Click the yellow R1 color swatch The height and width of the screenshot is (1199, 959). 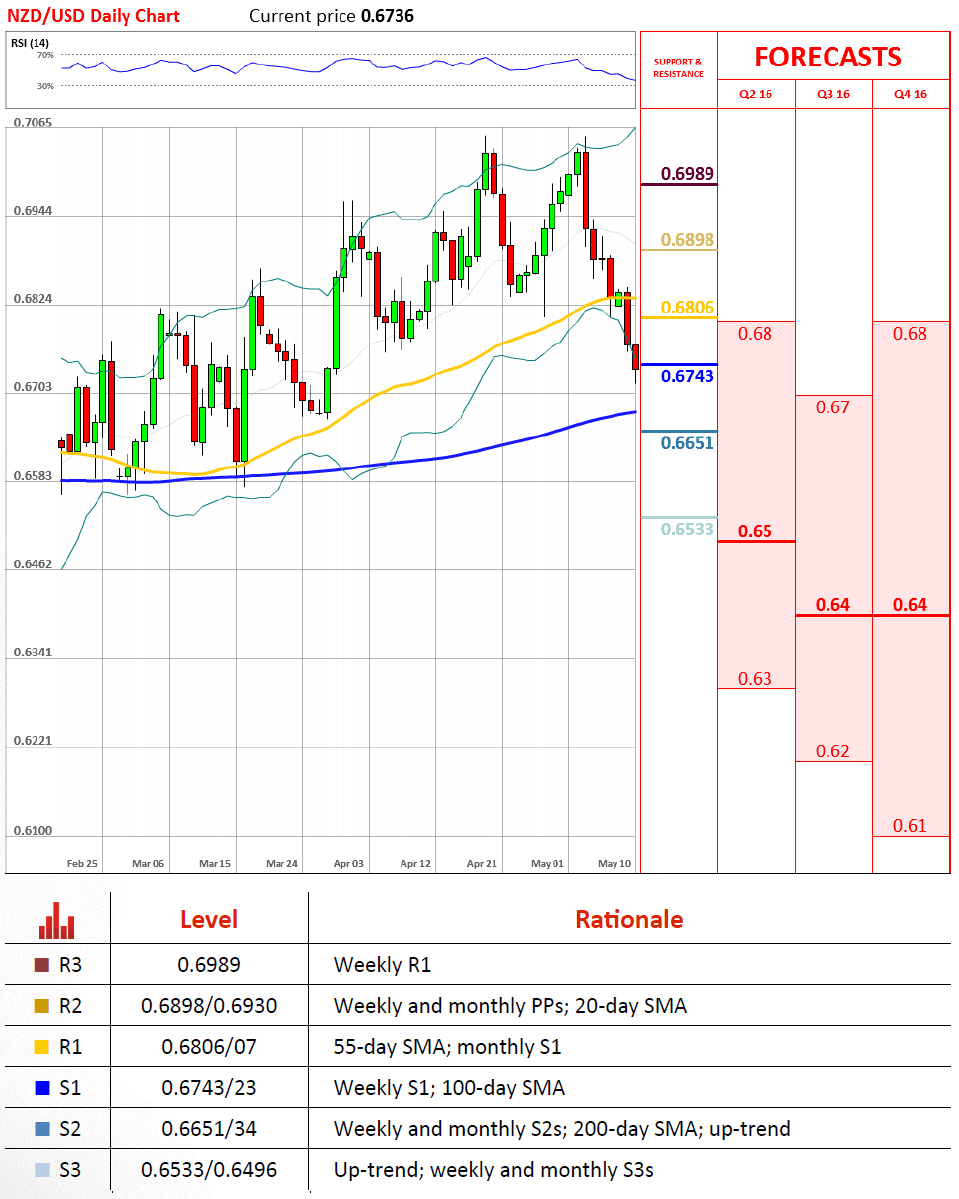coord(42,1047)
